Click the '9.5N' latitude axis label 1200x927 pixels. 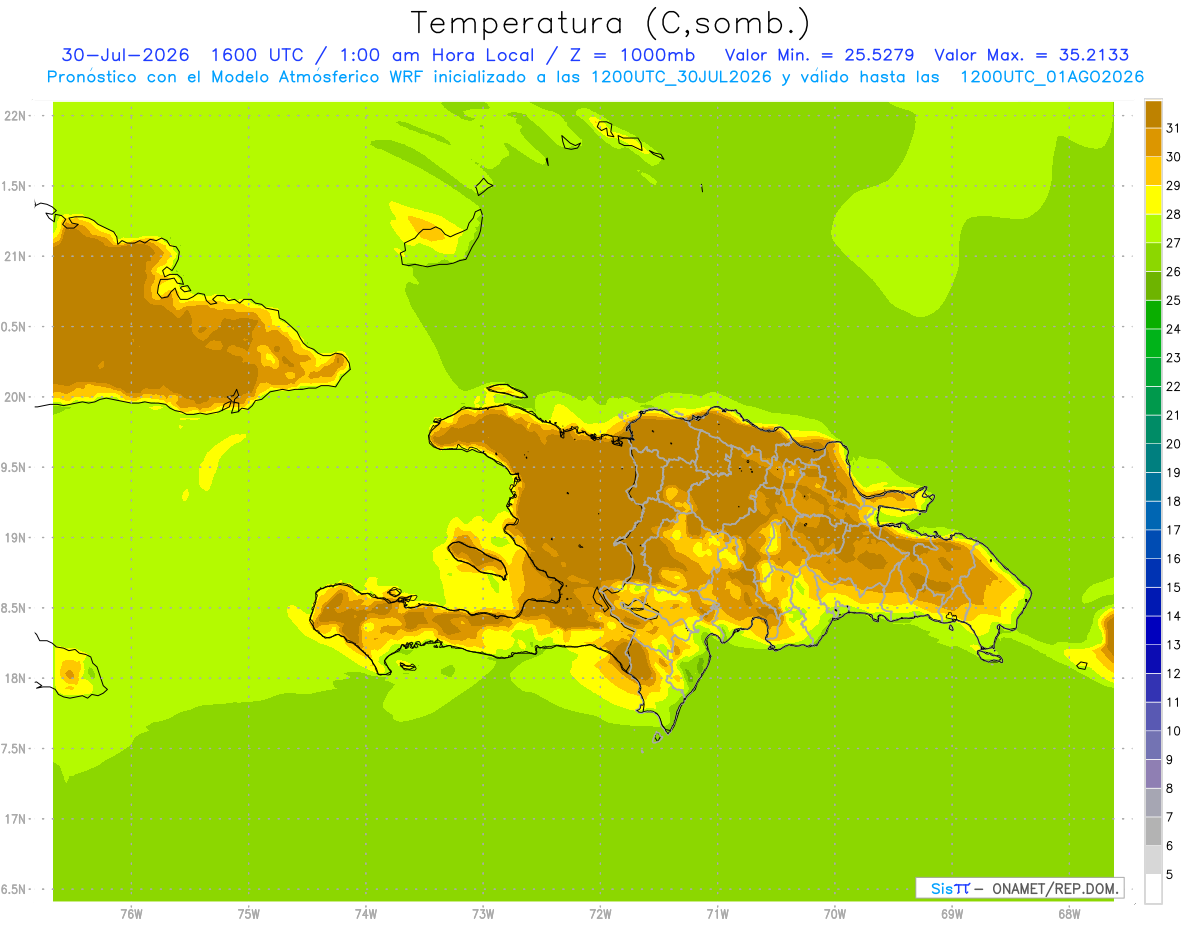pyautogui.click(x=14, y=467)
